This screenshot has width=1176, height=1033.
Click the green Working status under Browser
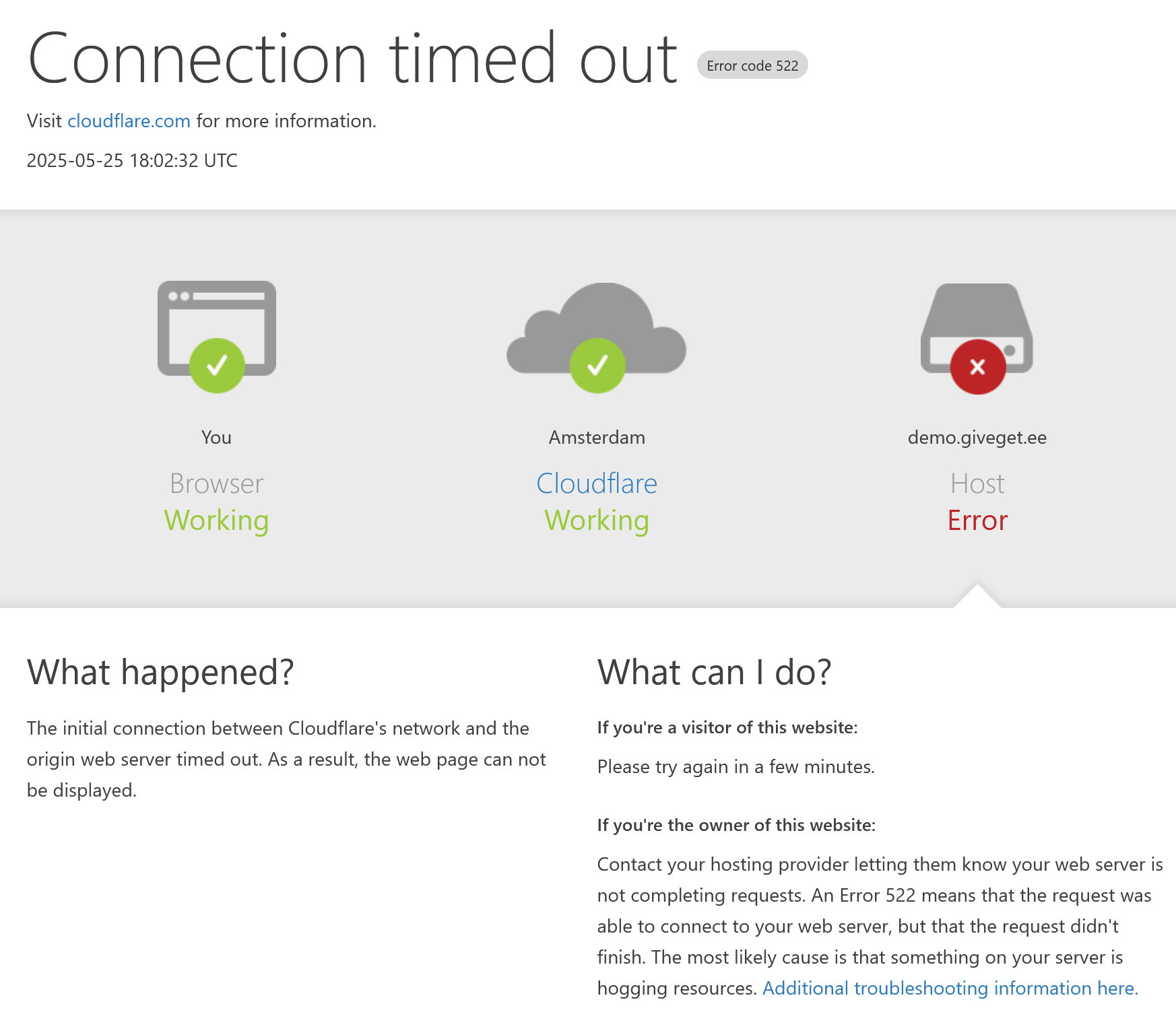click(216, 521)
